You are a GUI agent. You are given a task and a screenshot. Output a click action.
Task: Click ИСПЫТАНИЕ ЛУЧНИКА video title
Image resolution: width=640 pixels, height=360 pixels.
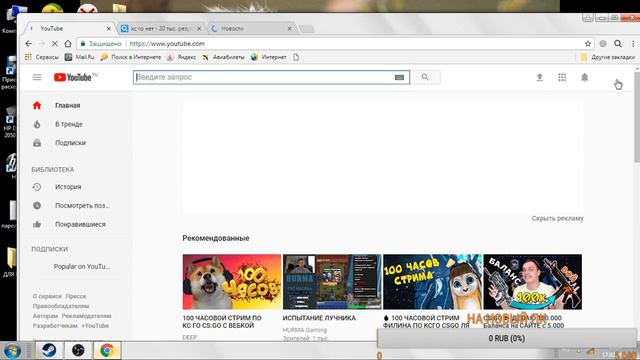click(x=319, y=318)
